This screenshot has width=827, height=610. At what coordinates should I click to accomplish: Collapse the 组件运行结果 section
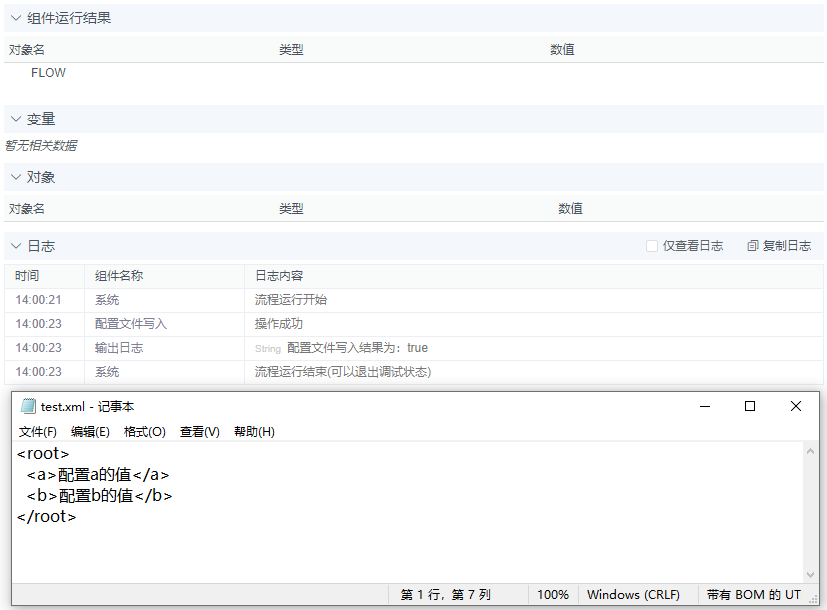15,17
